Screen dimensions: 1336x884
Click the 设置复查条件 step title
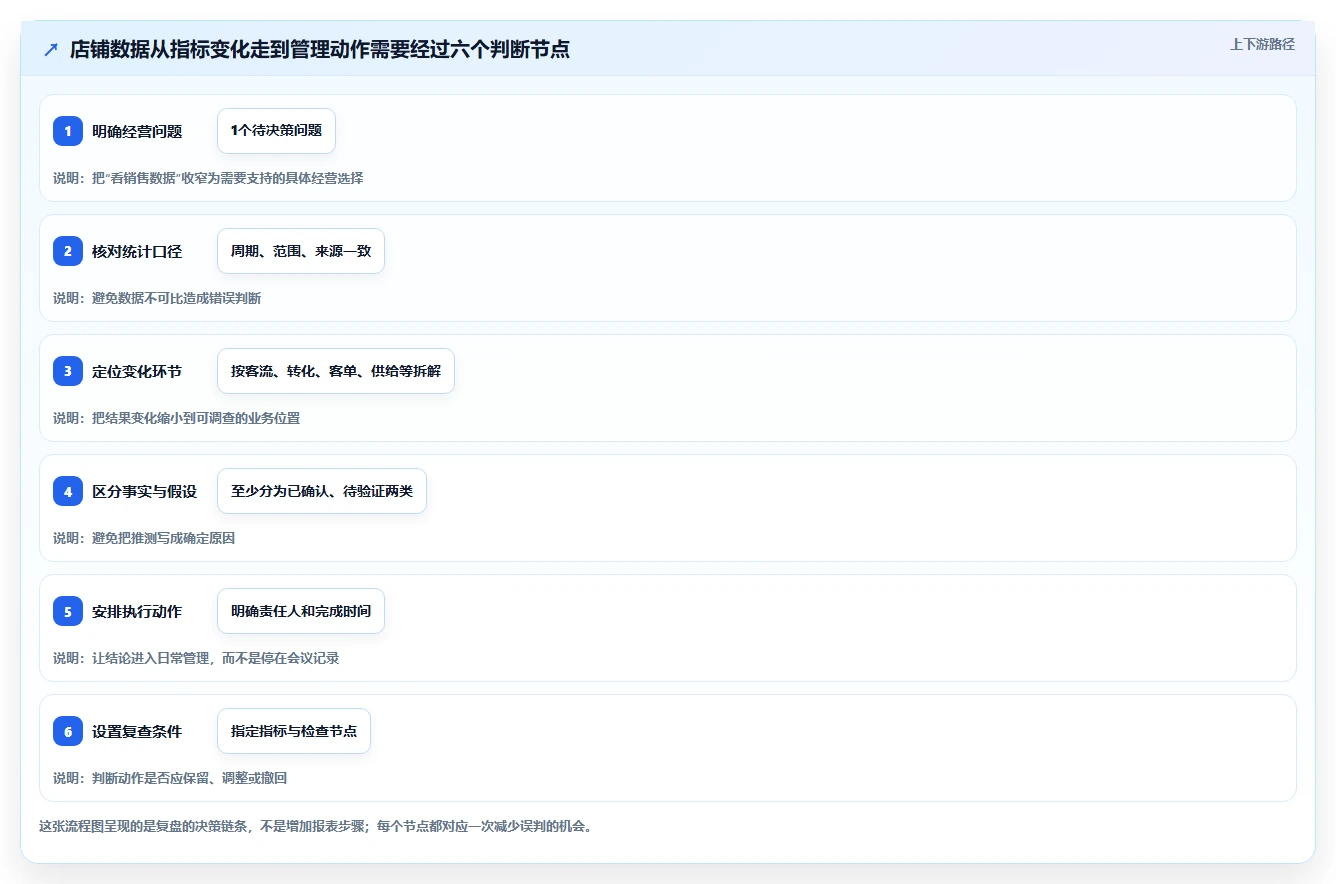(137, 731)
